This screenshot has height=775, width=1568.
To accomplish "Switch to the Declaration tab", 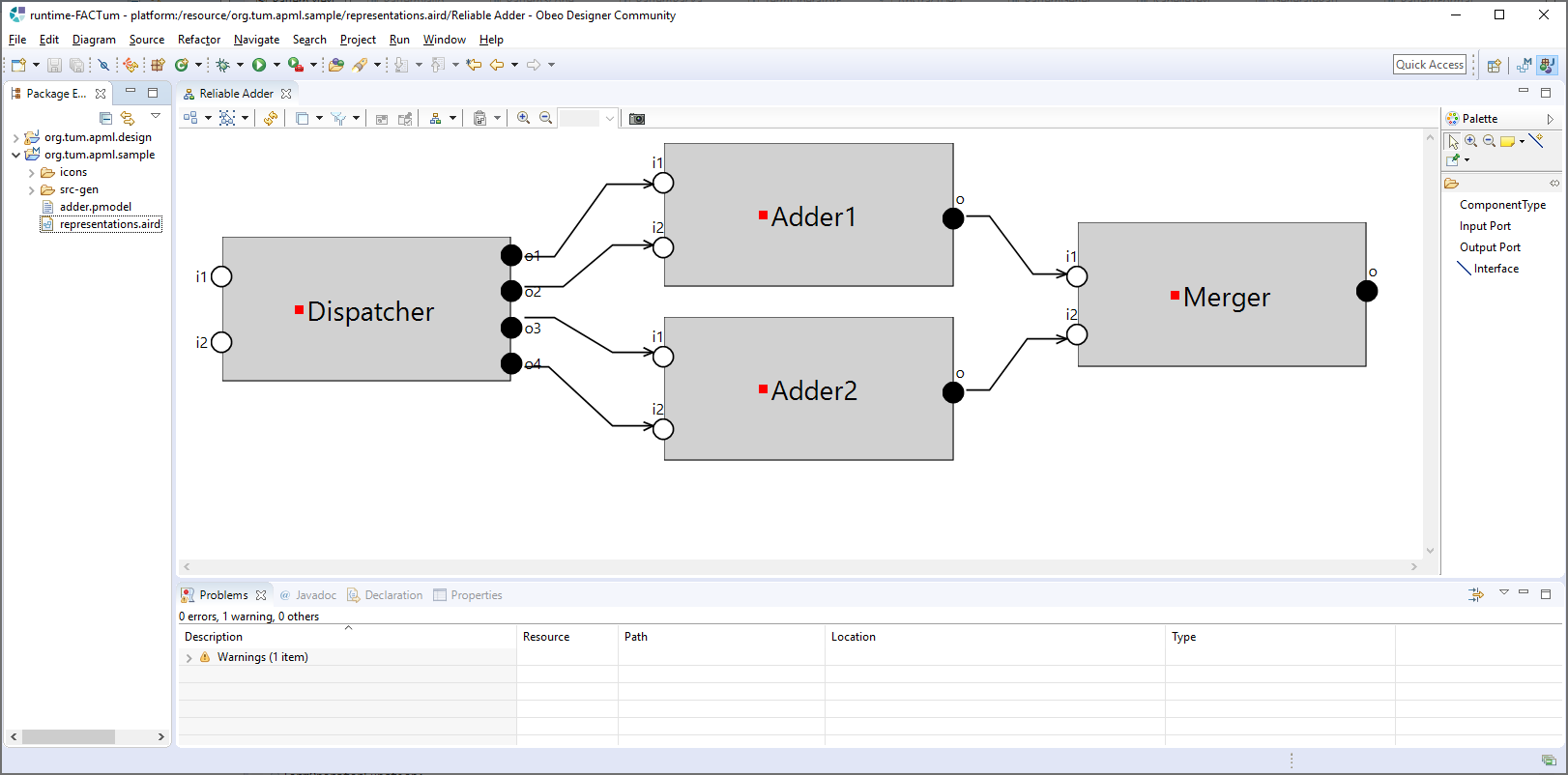I will pos(385,595).
